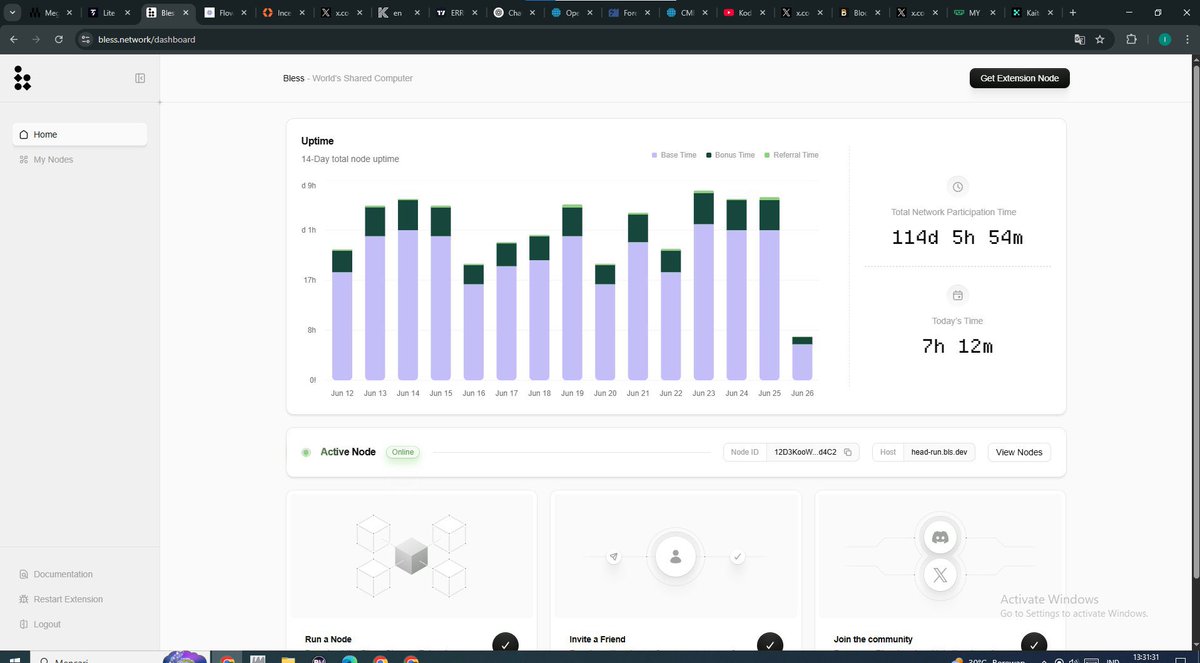Copy the Node ID with the copy icon

tap(847, 452)
